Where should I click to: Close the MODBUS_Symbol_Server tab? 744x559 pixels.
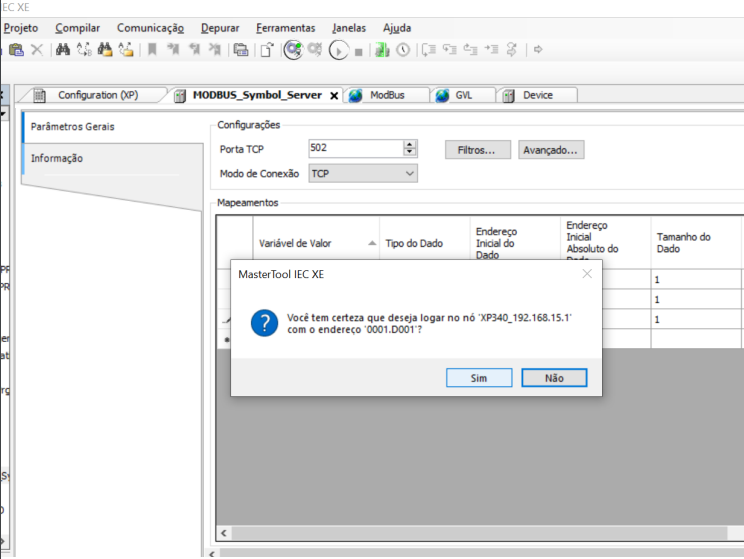[334, 96]
